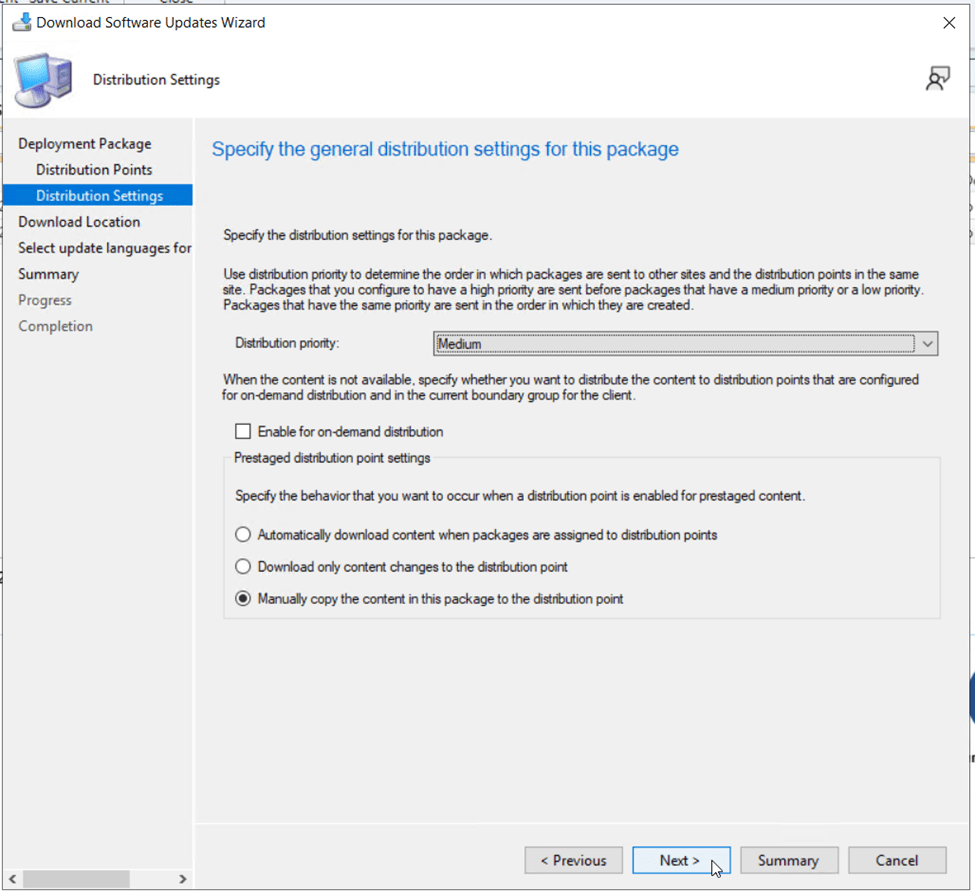This screenshot has width=975, height=893.
Task: Go to Deployment Package step
Action: [85, 144]
